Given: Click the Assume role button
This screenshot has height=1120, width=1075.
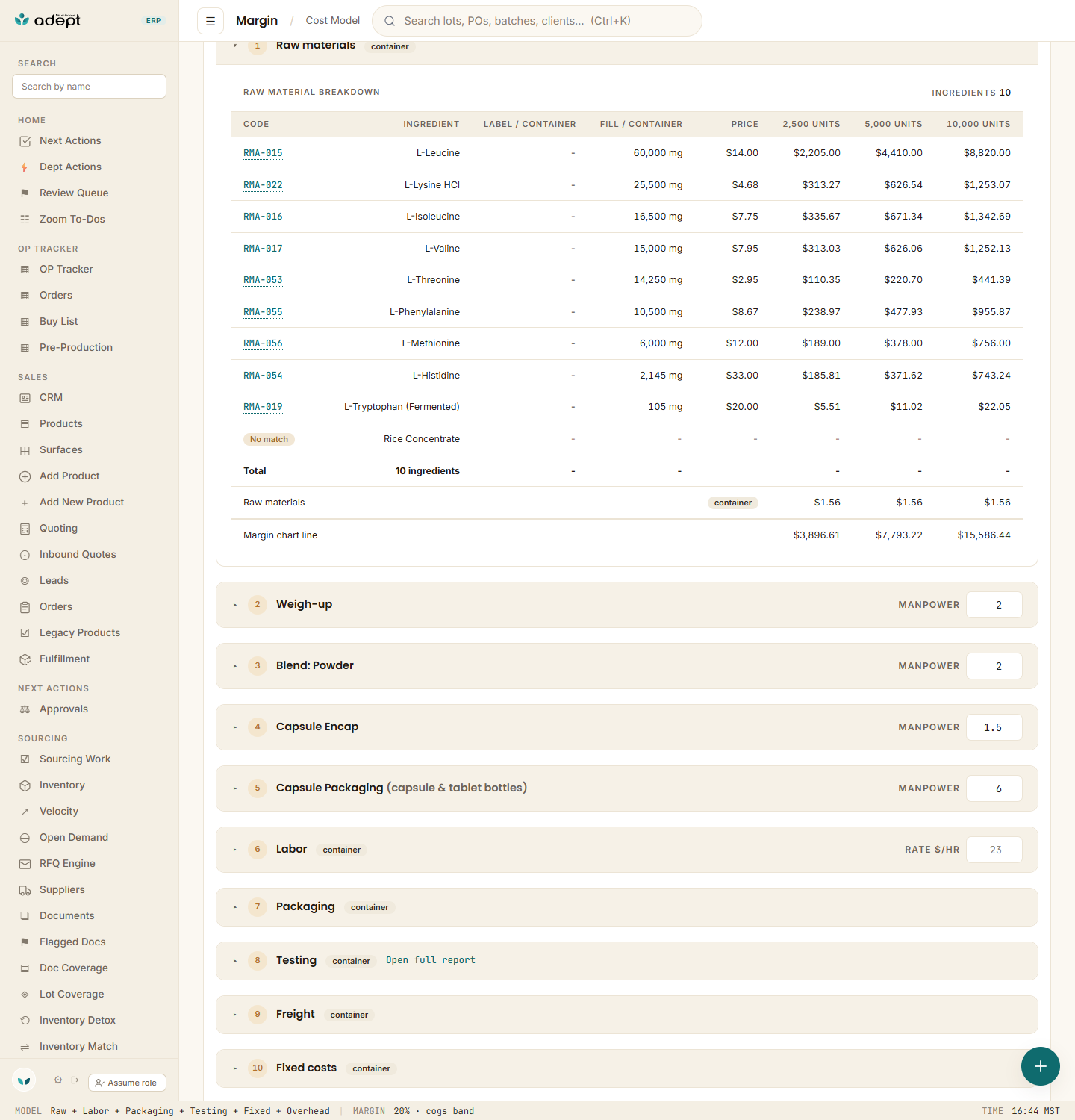Looking at the screenshot, I should click(127, 1083).
